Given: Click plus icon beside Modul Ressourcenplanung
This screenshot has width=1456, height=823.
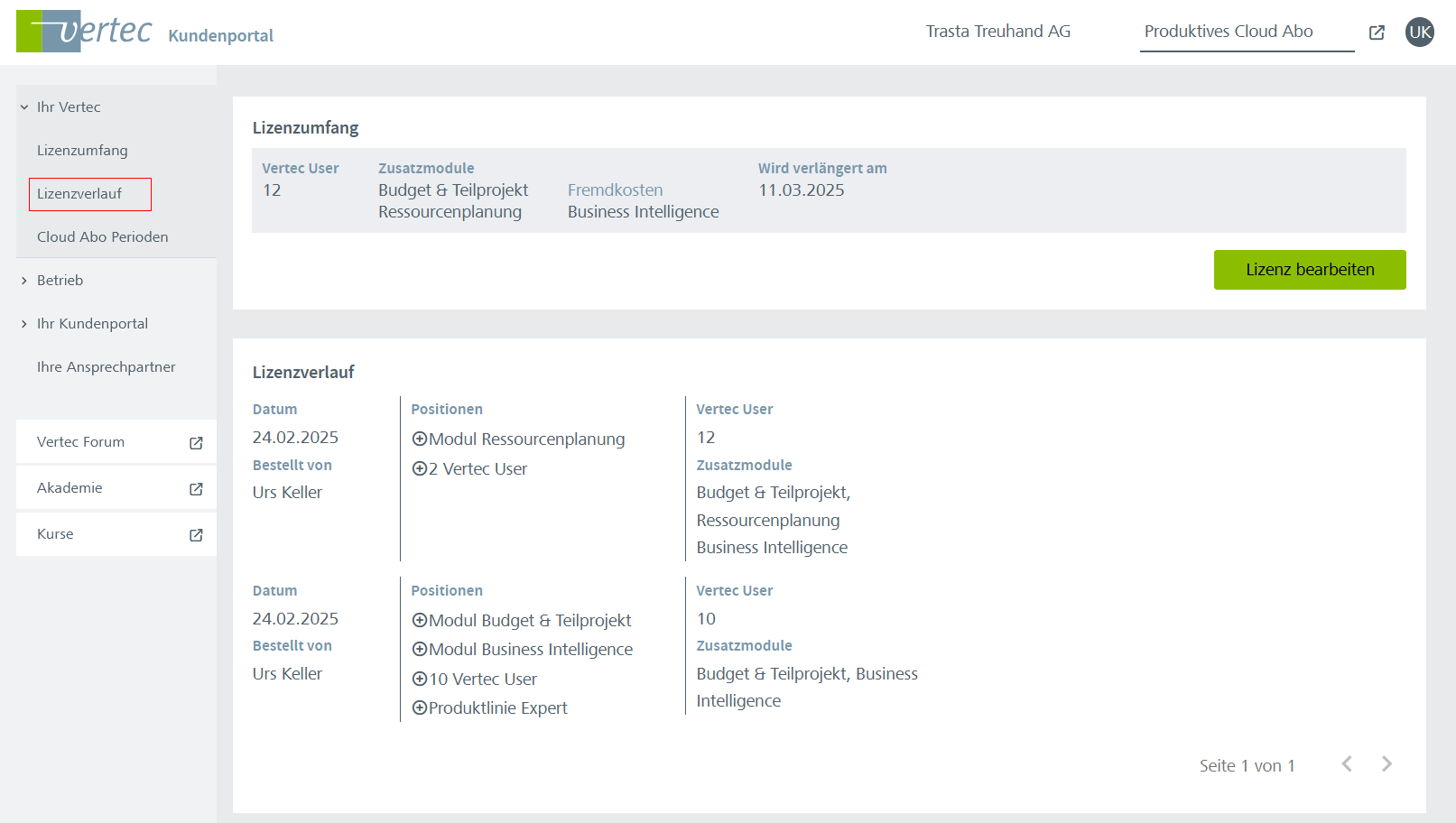Looking at the screenshot, I should coord(419,439).
